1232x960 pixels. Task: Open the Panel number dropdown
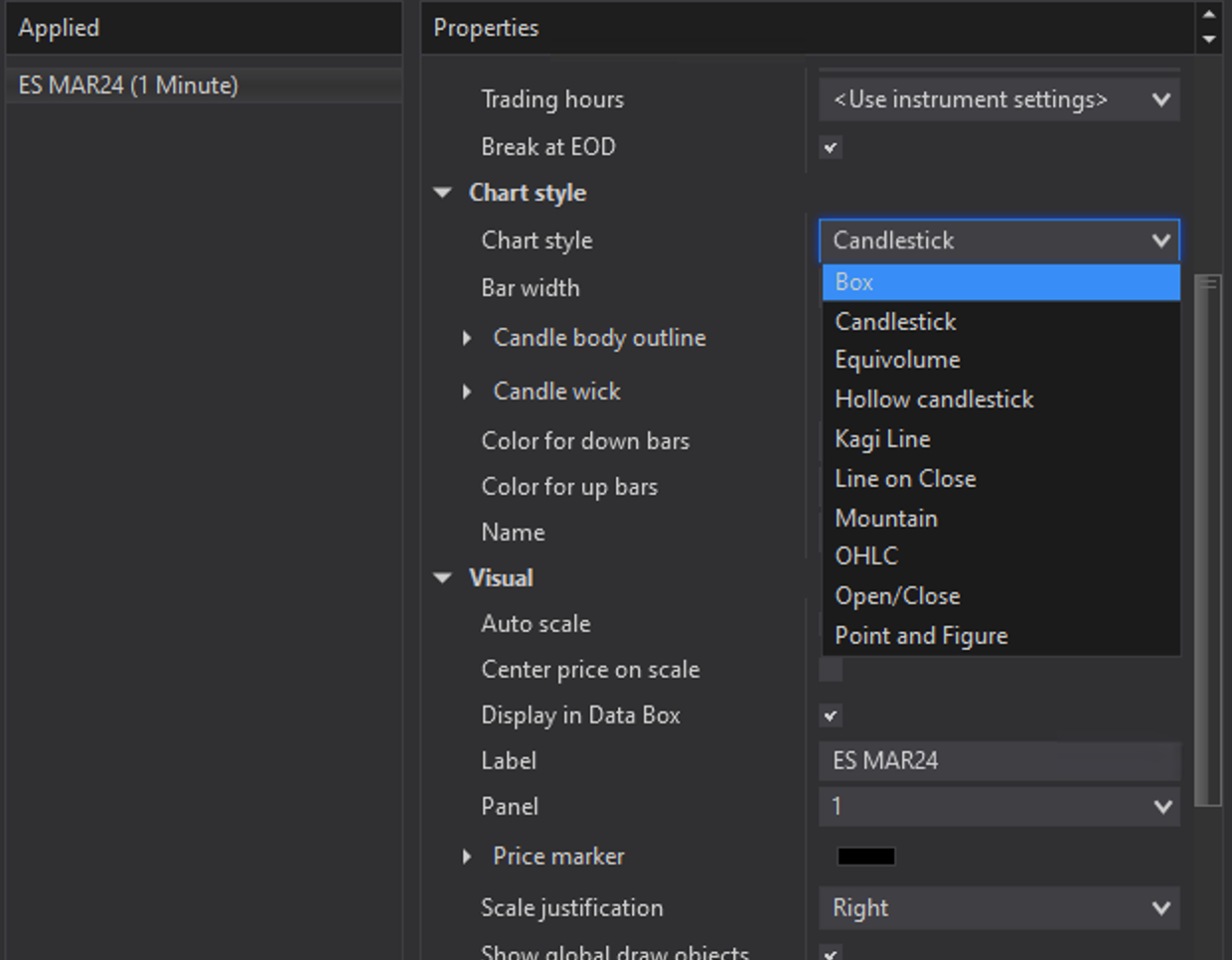click(x=1000, y=807)
